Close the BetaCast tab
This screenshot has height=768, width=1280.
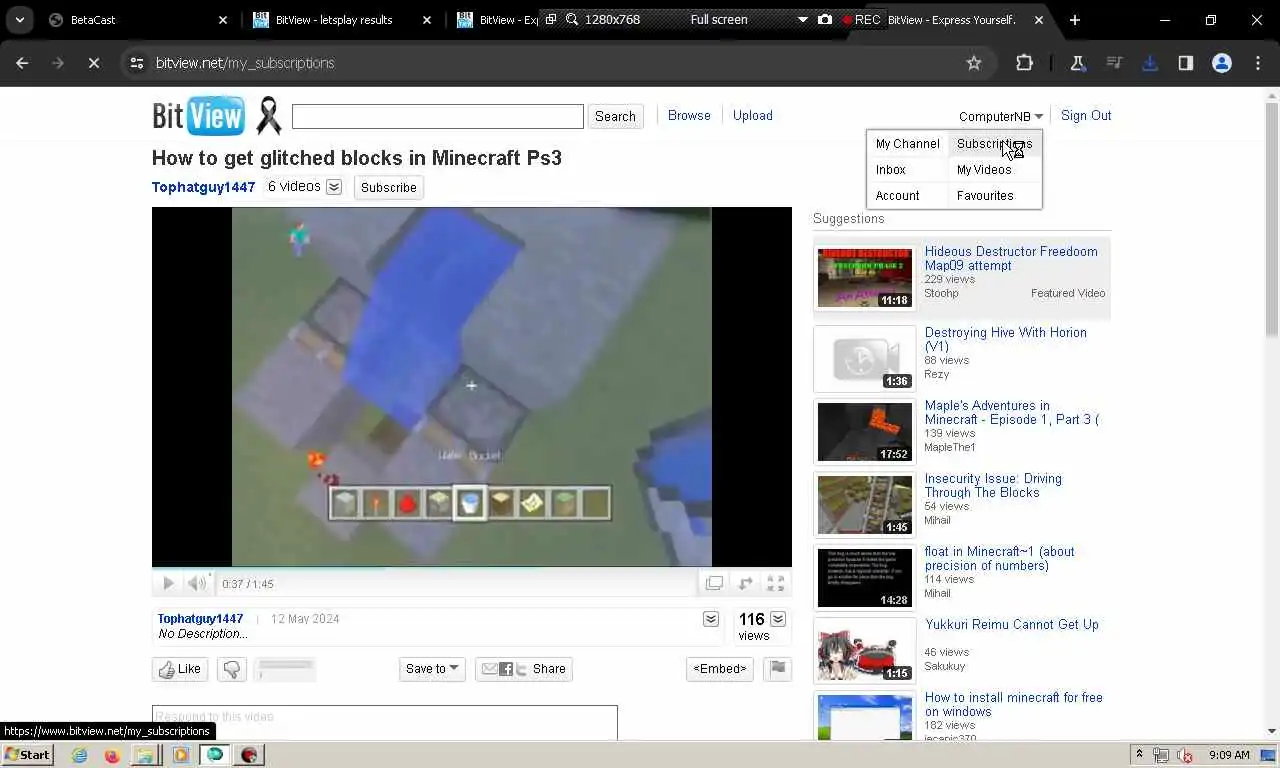(x=223, y=20)
